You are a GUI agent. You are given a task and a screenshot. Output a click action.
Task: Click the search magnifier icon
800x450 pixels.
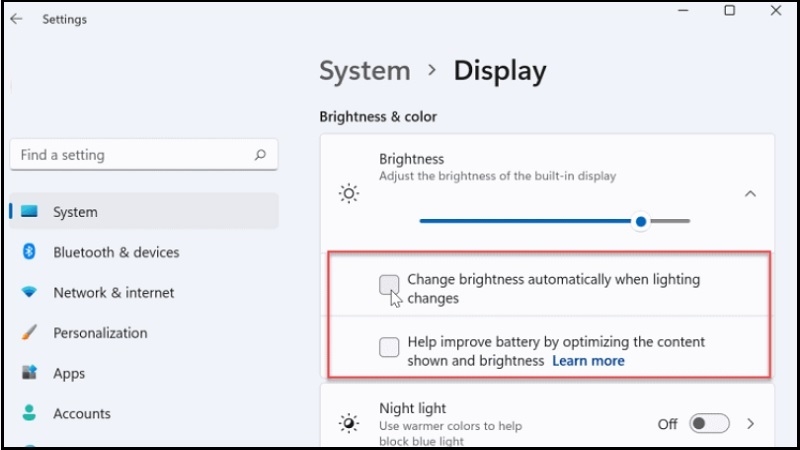260,155
